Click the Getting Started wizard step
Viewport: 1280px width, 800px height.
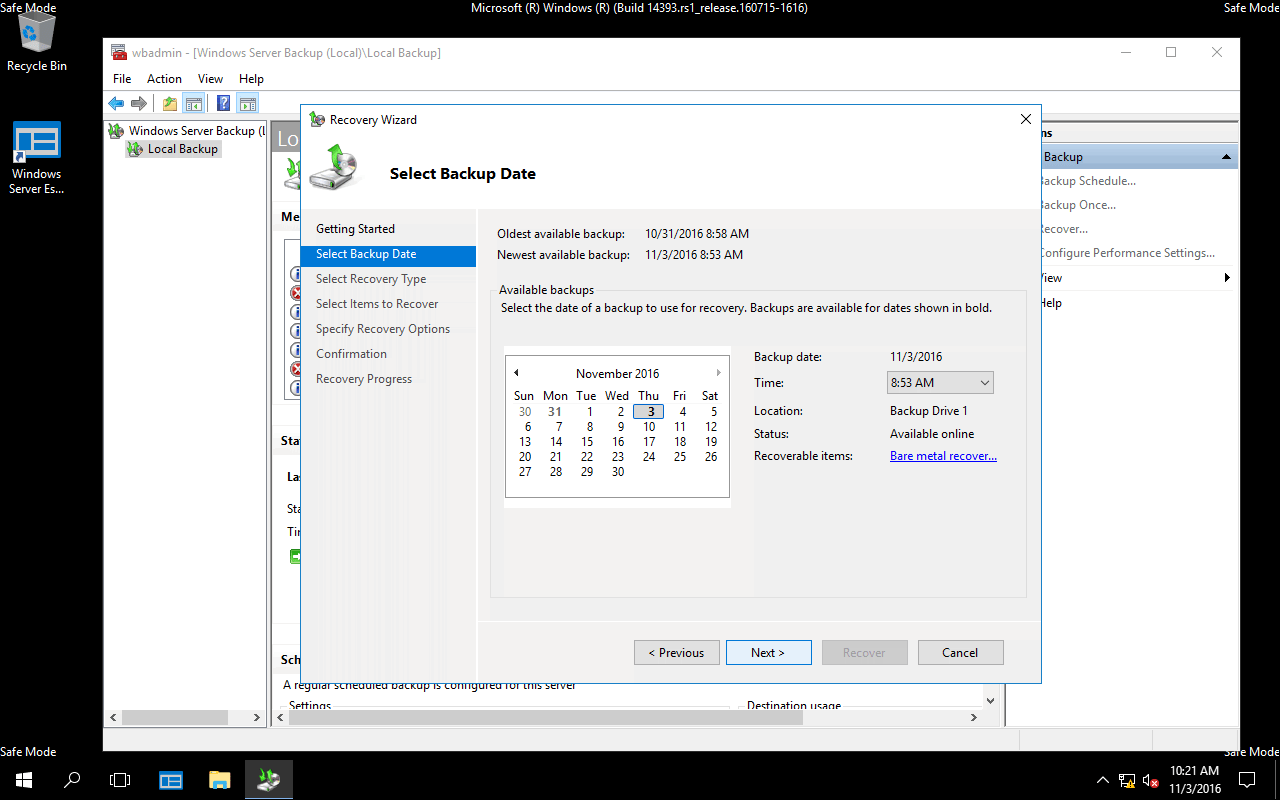(x=355, y=229)
